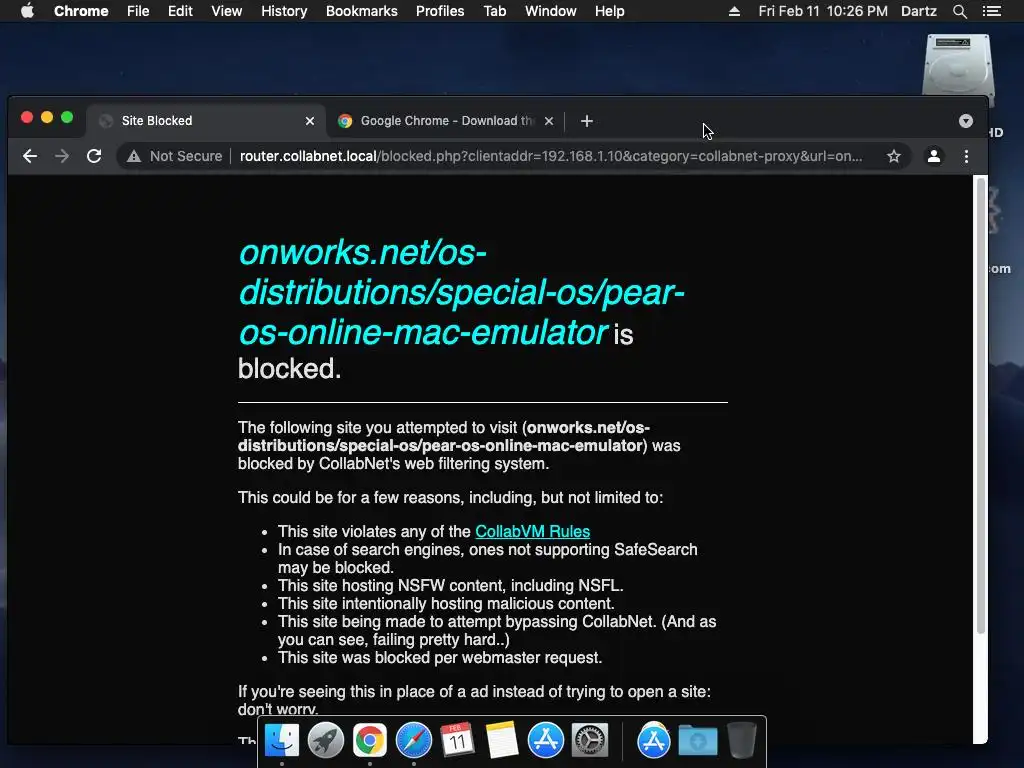Click the address bar URL
The height and width of the screenshot is (768, 1024).
pyautogui.click(x=551, y=156)
